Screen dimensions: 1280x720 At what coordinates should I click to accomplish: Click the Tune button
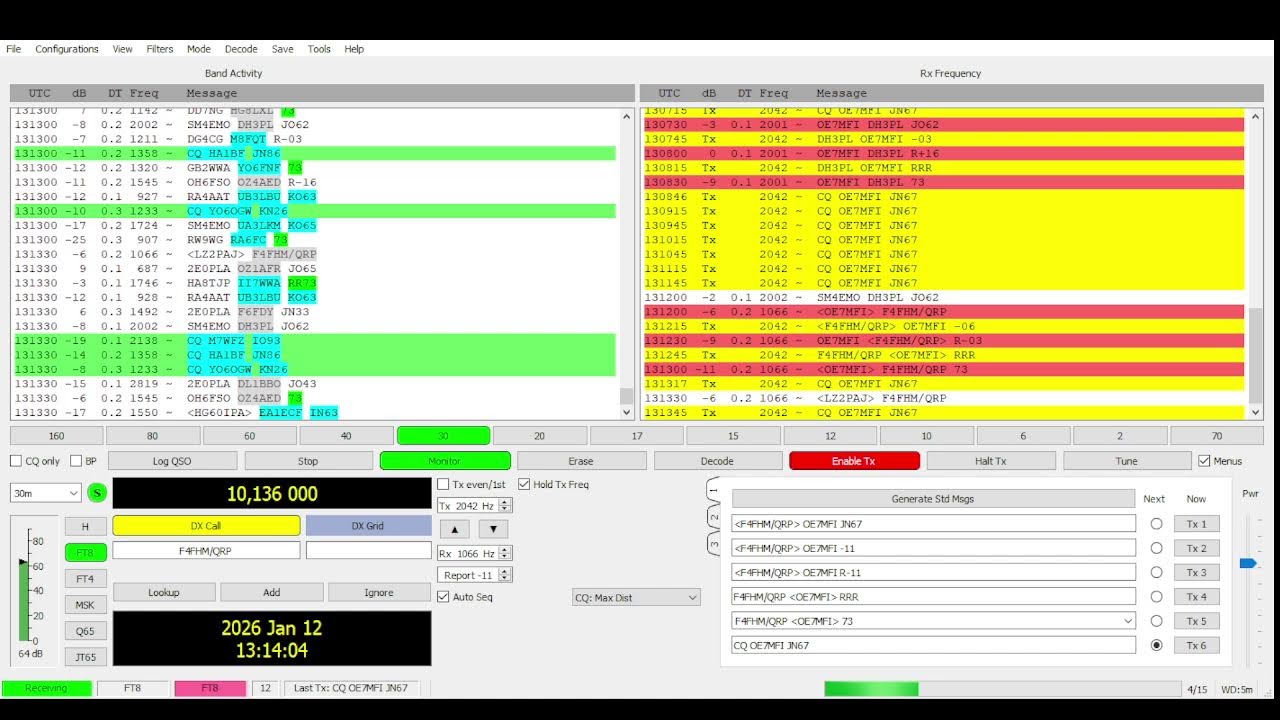(1127, 461)
